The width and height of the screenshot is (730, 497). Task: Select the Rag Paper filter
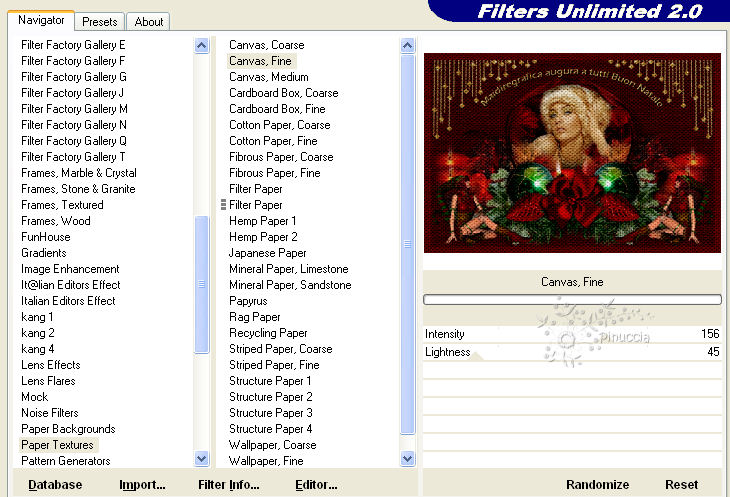(x=255, y=317)
